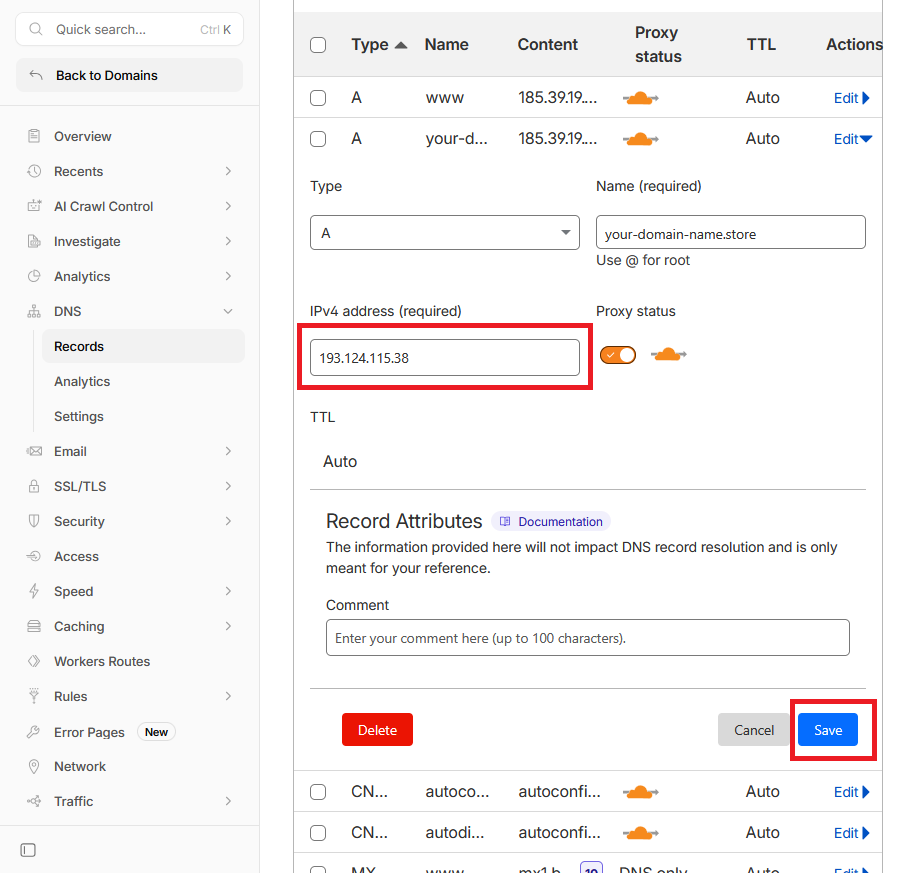This screenshot has width=916, height=873.
Task: Click the Name (required) input field
Action: pyautogui.click(x=730, y=233)
